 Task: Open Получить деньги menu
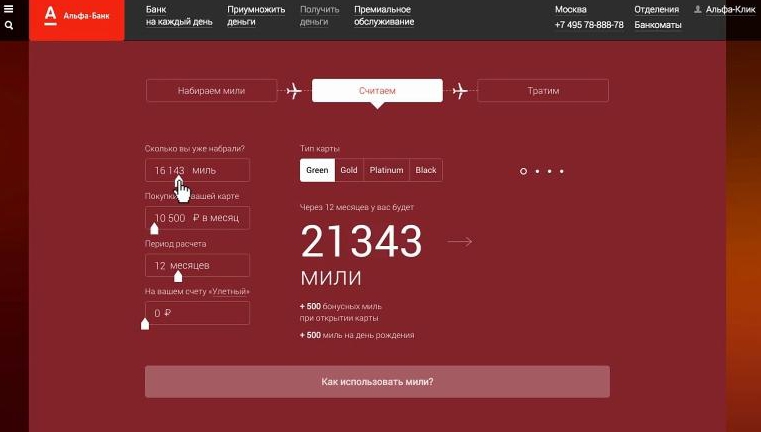319,16
